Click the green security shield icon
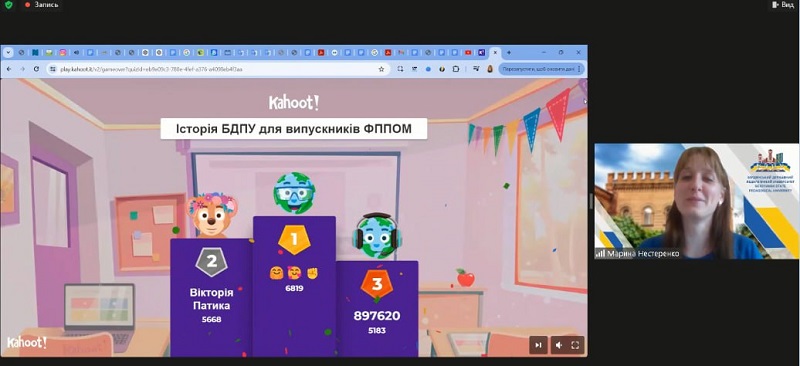800x366 pixels. click(x=8, y=5)
